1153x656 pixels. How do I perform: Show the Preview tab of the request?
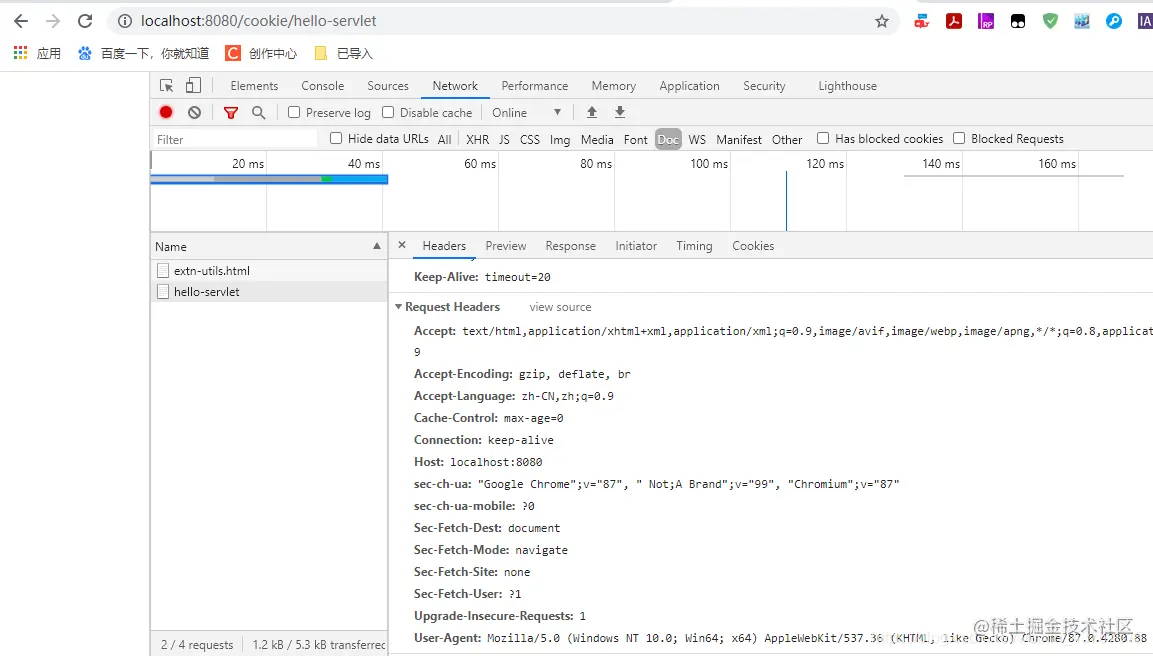click(506, 246)
